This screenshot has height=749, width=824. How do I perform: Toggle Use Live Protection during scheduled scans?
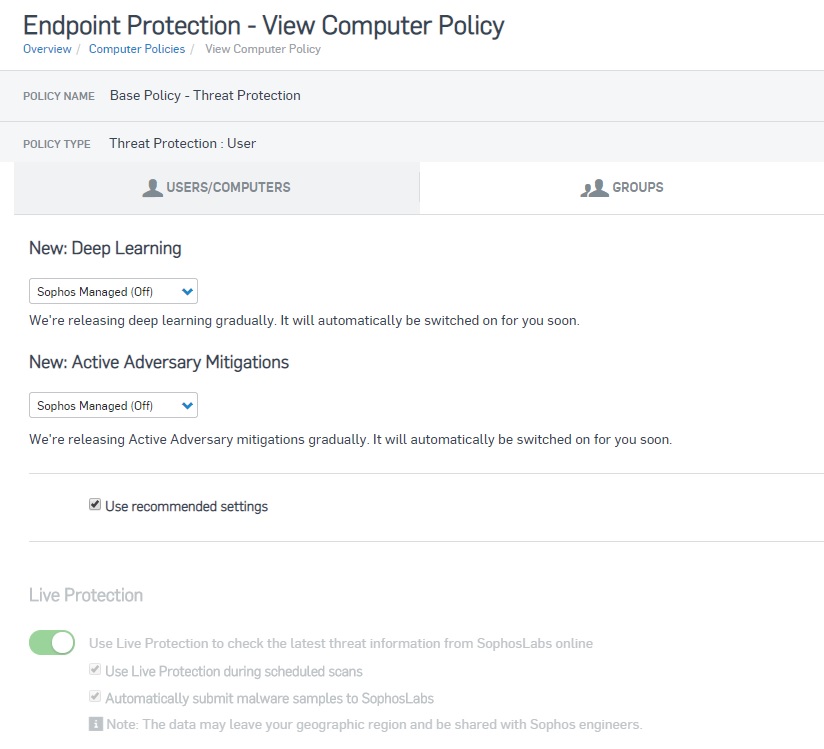[95, 670]
